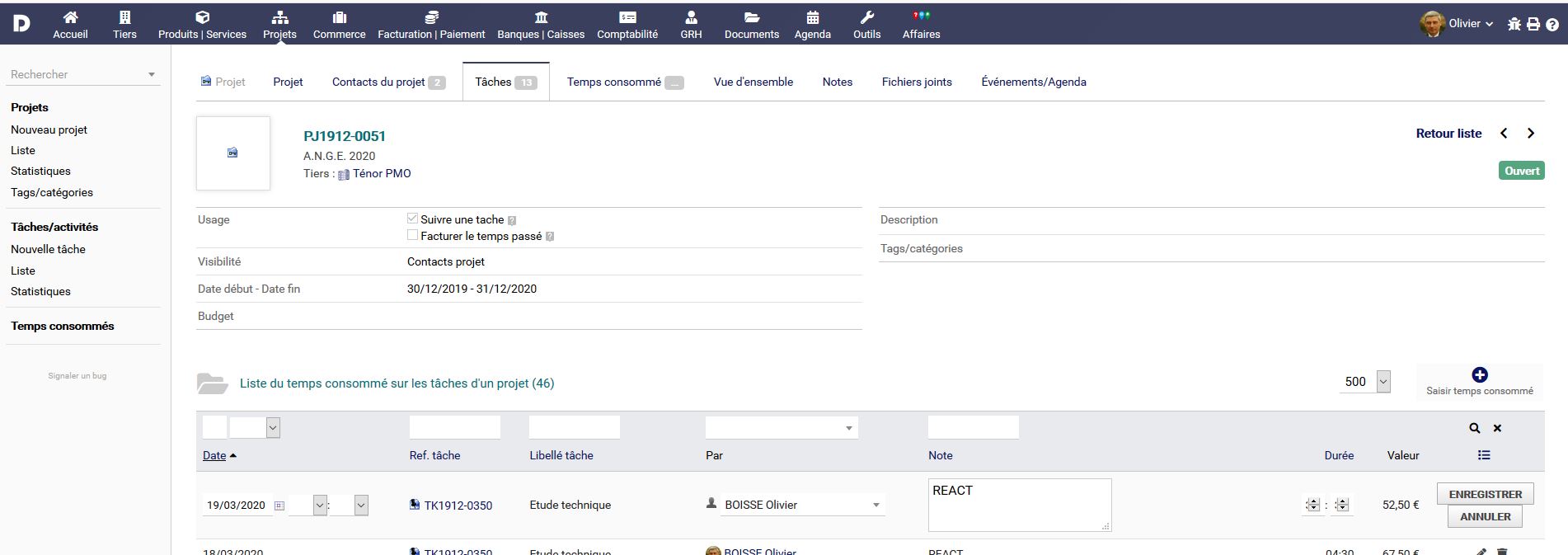Open the Agenda module
The height and width of the screenshot is (555, 1568).
pyautogui.click(x=812, y=25)
